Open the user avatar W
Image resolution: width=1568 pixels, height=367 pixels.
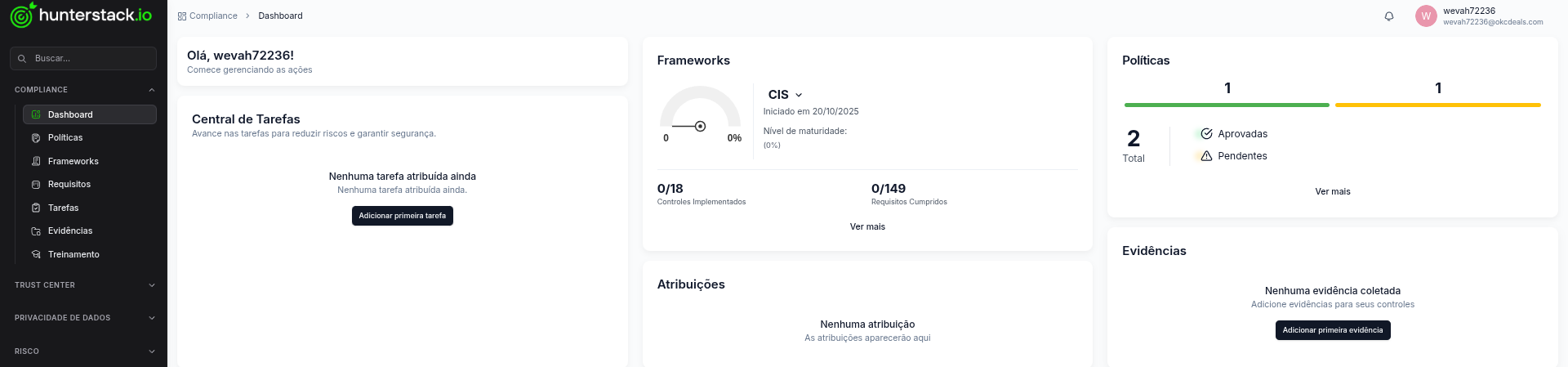coord(1426,16)
